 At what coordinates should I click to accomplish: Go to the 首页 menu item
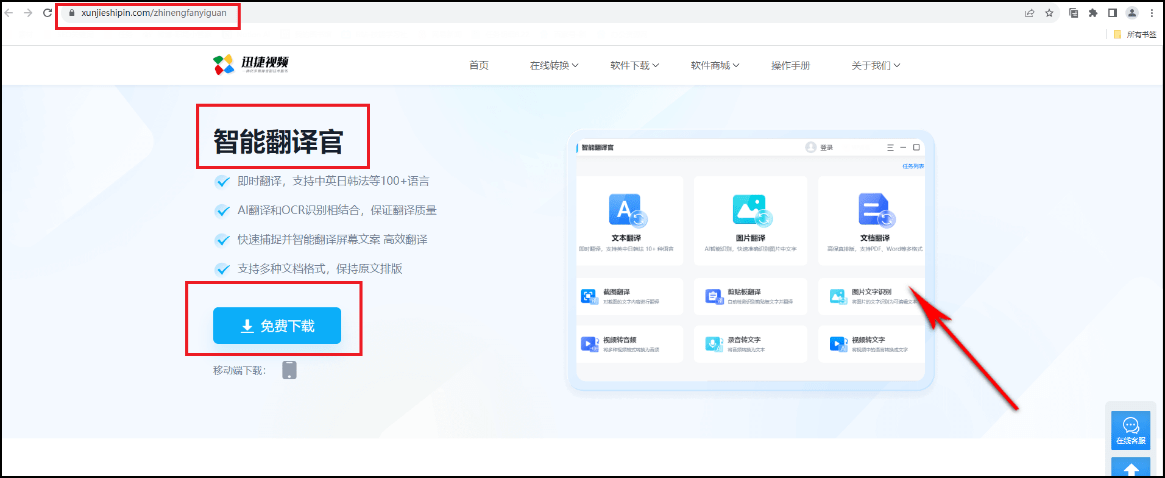pos(479,65)
